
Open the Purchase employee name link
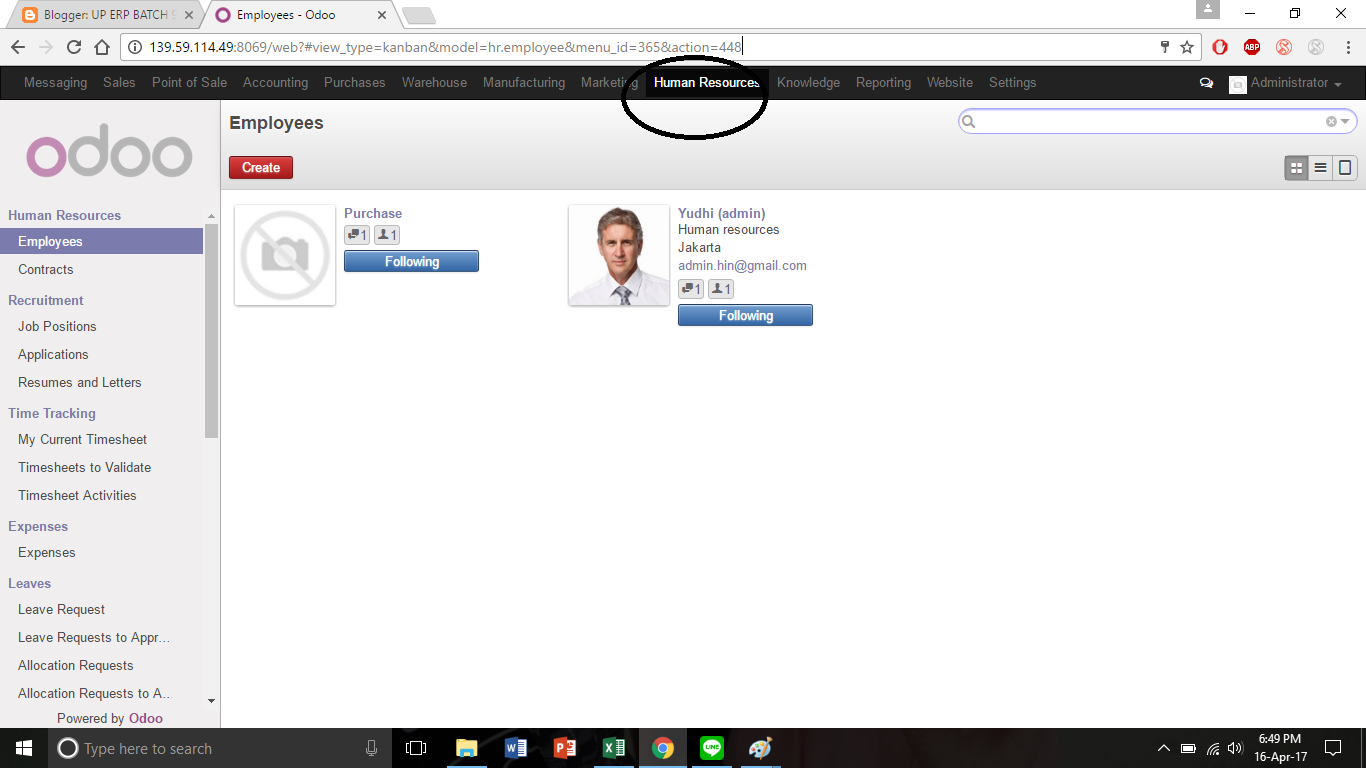(373, 213)
